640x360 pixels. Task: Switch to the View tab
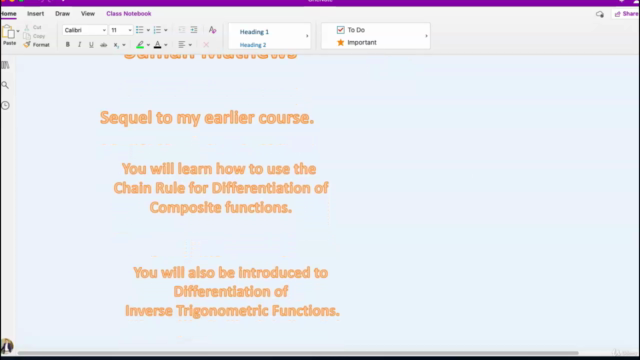88,13
